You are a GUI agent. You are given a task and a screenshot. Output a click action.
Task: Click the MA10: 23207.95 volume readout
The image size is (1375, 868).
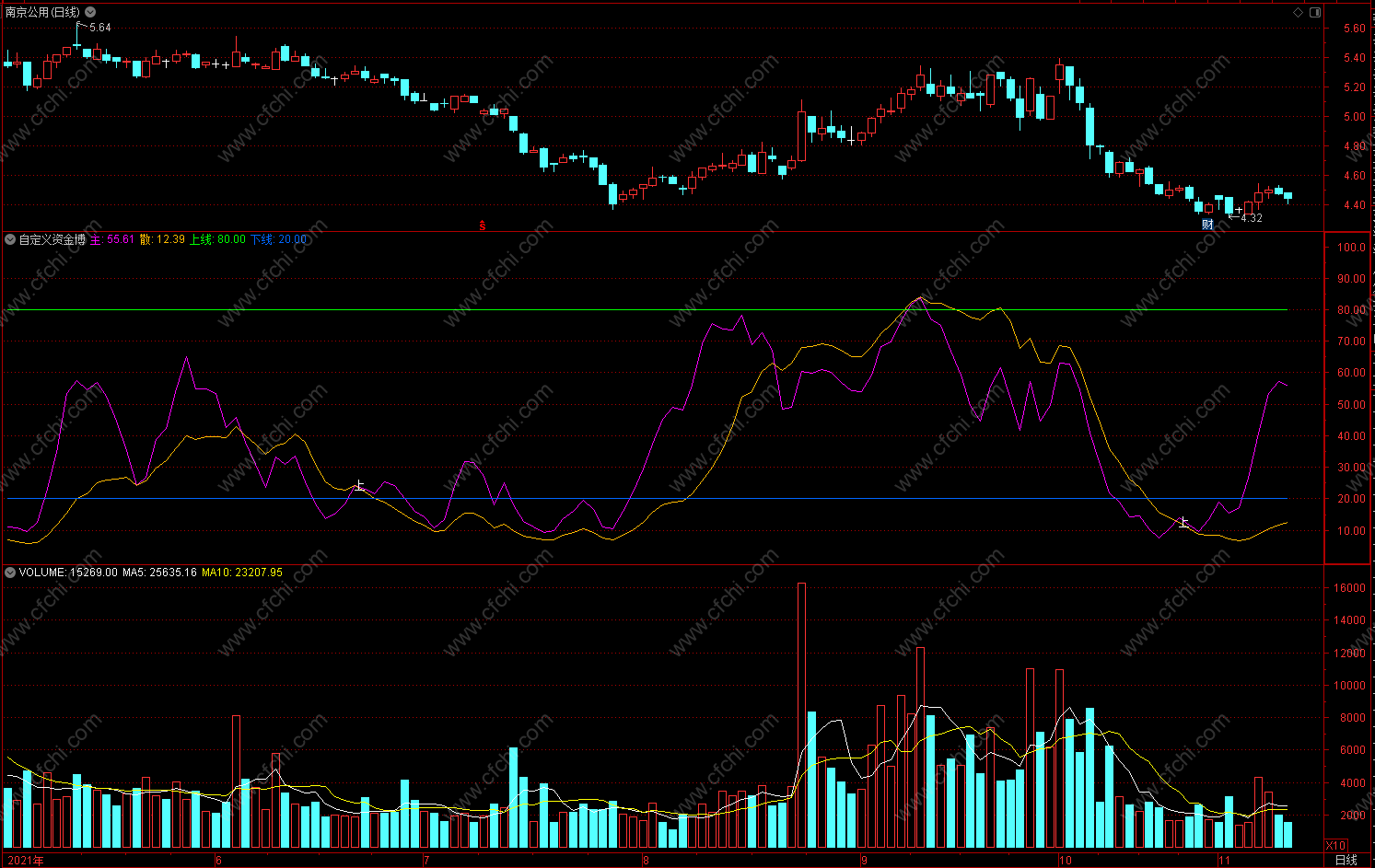242,573
